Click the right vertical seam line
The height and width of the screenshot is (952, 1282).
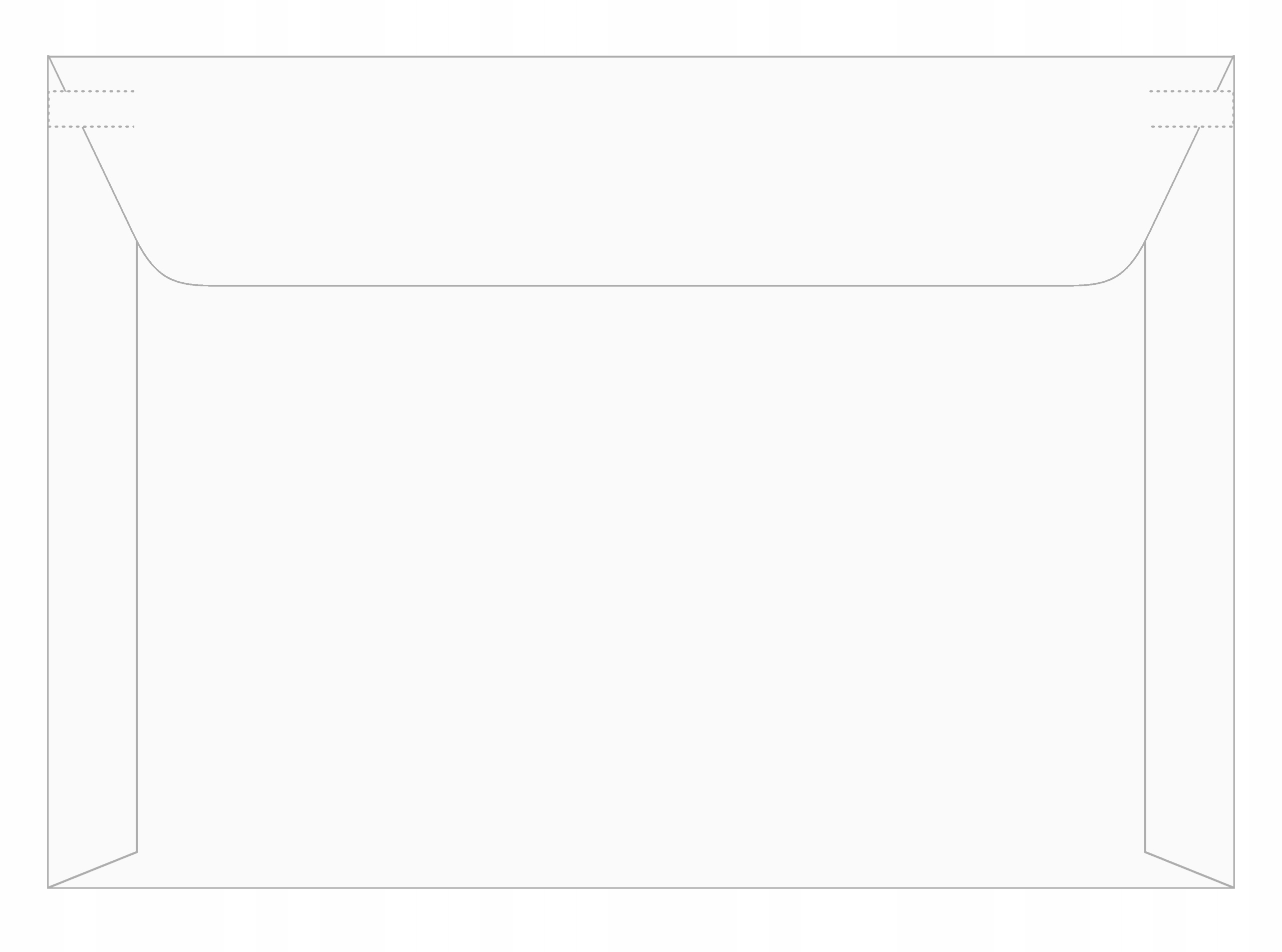(x=1145, y=546)
